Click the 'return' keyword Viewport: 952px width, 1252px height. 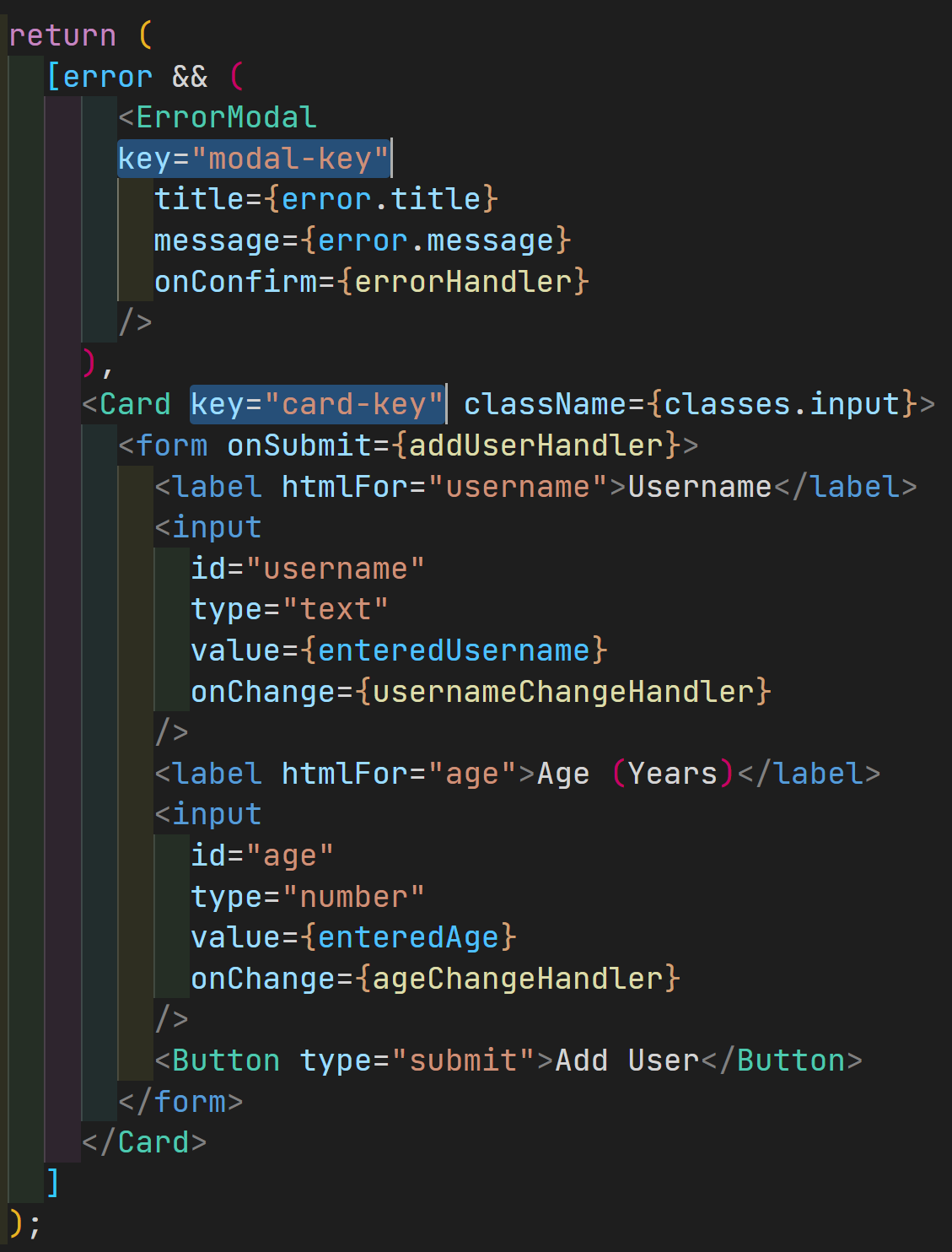(62, 35)
